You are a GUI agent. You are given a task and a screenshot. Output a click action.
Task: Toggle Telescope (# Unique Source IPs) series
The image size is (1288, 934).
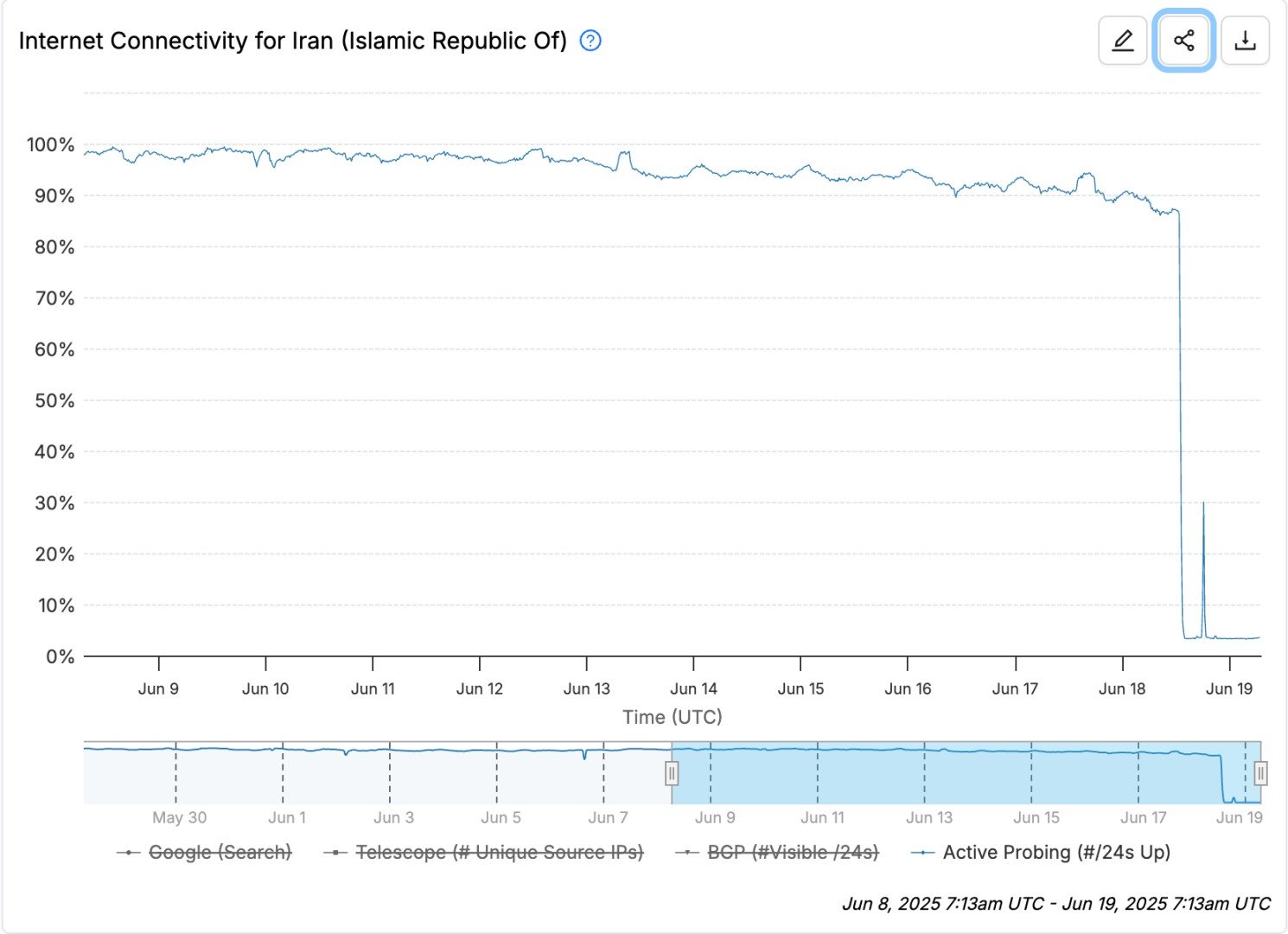point(484,852)
